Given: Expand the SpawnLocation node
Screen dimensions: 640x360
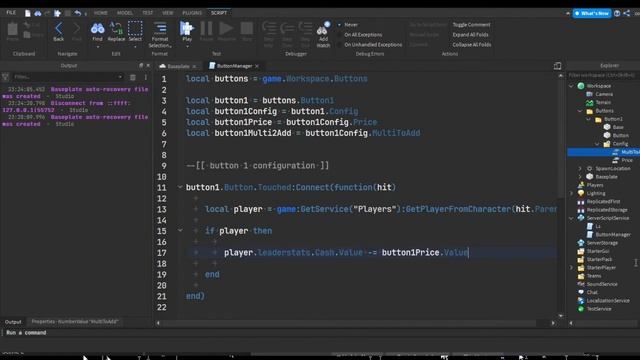Looking at the screenshot, I should [580, 168].
